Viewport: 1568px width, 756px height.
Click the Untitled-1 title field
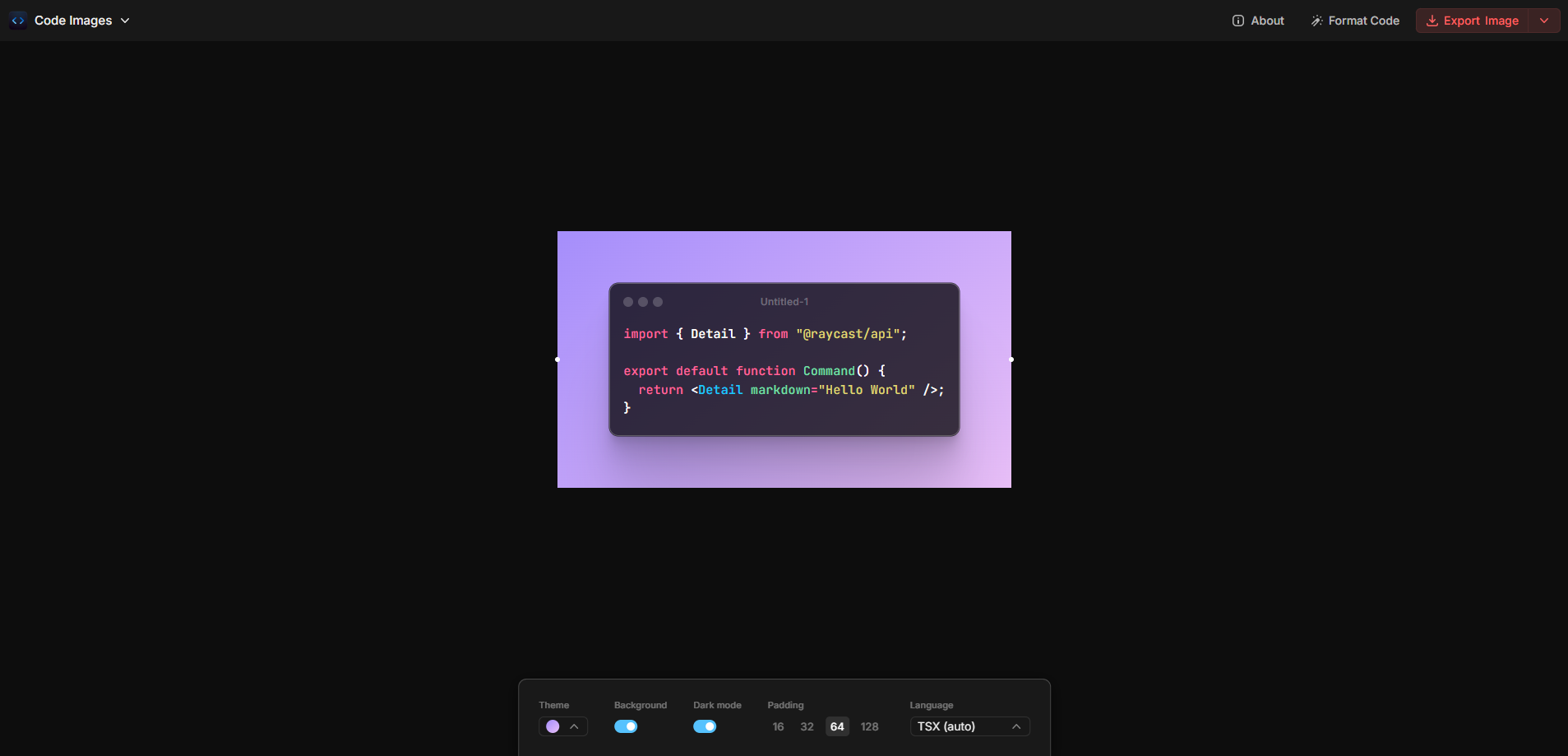[784, 302]
